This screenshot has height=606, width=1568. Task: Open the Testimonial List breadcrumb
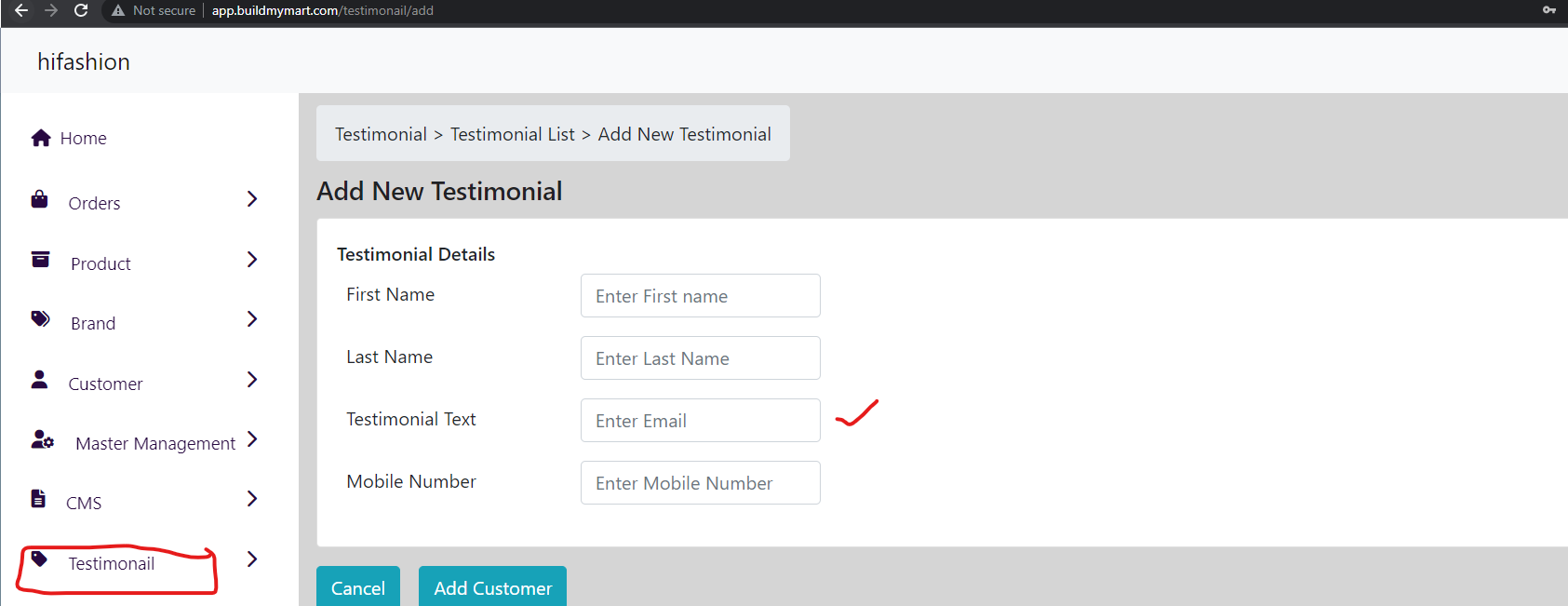tap(513, 134)
